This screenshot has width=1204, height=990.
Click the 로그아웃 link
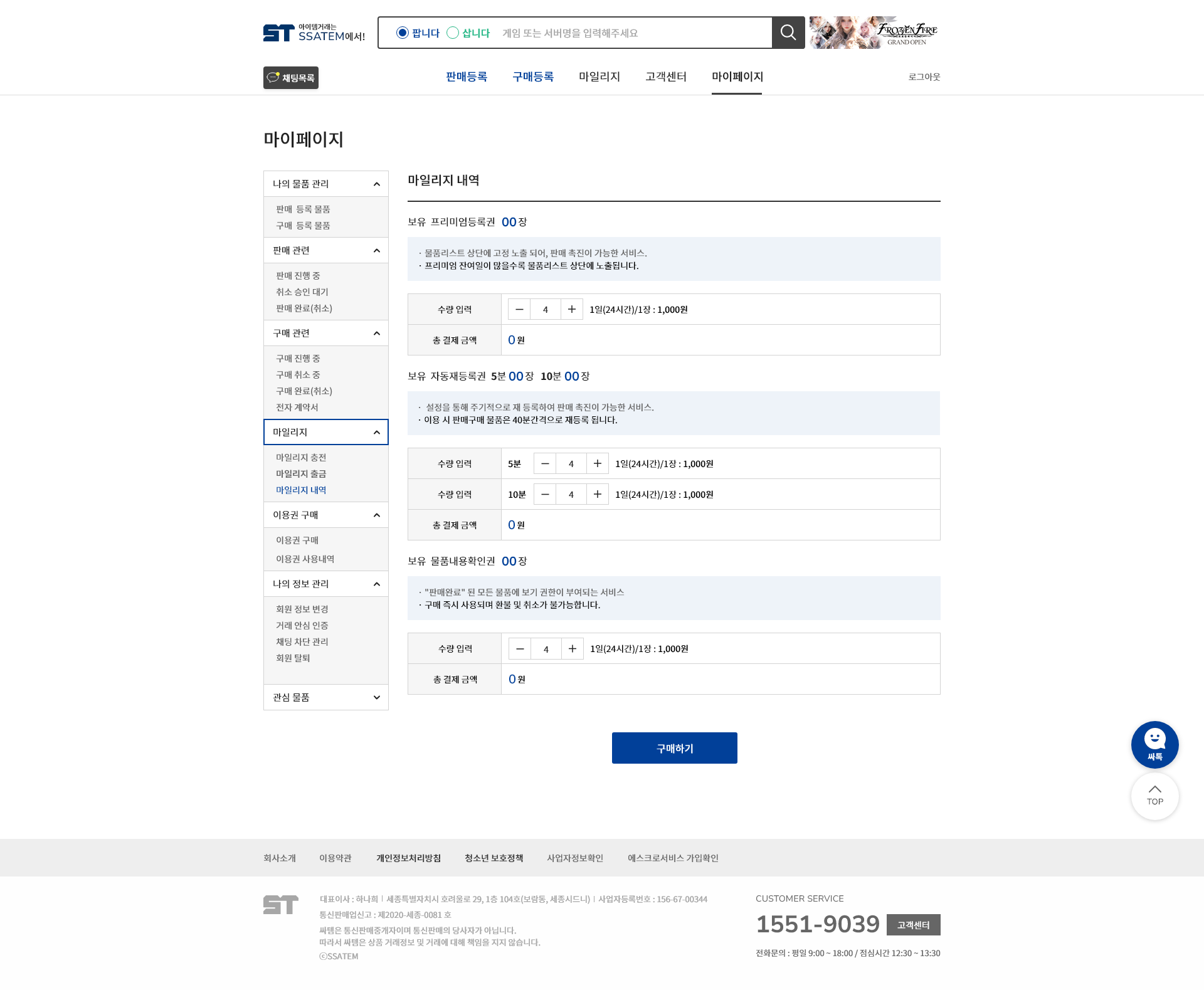[x=924, y=76]
